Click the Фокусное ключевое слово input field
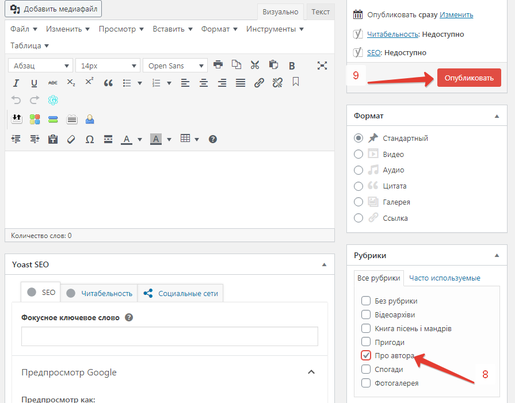 pos(169,336)
